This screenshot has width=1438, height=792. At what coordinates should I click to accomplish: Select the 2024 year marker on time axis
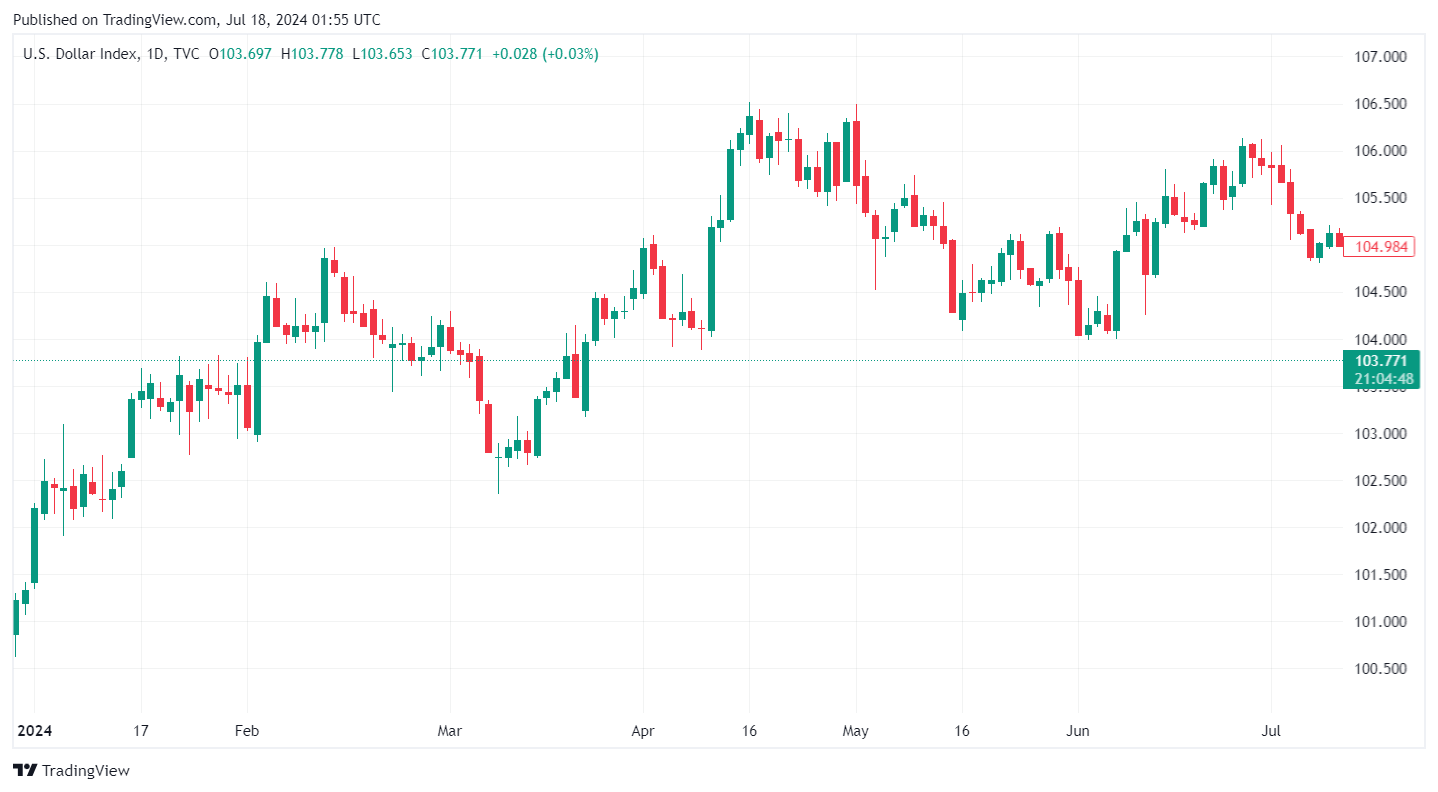(34, 731)
